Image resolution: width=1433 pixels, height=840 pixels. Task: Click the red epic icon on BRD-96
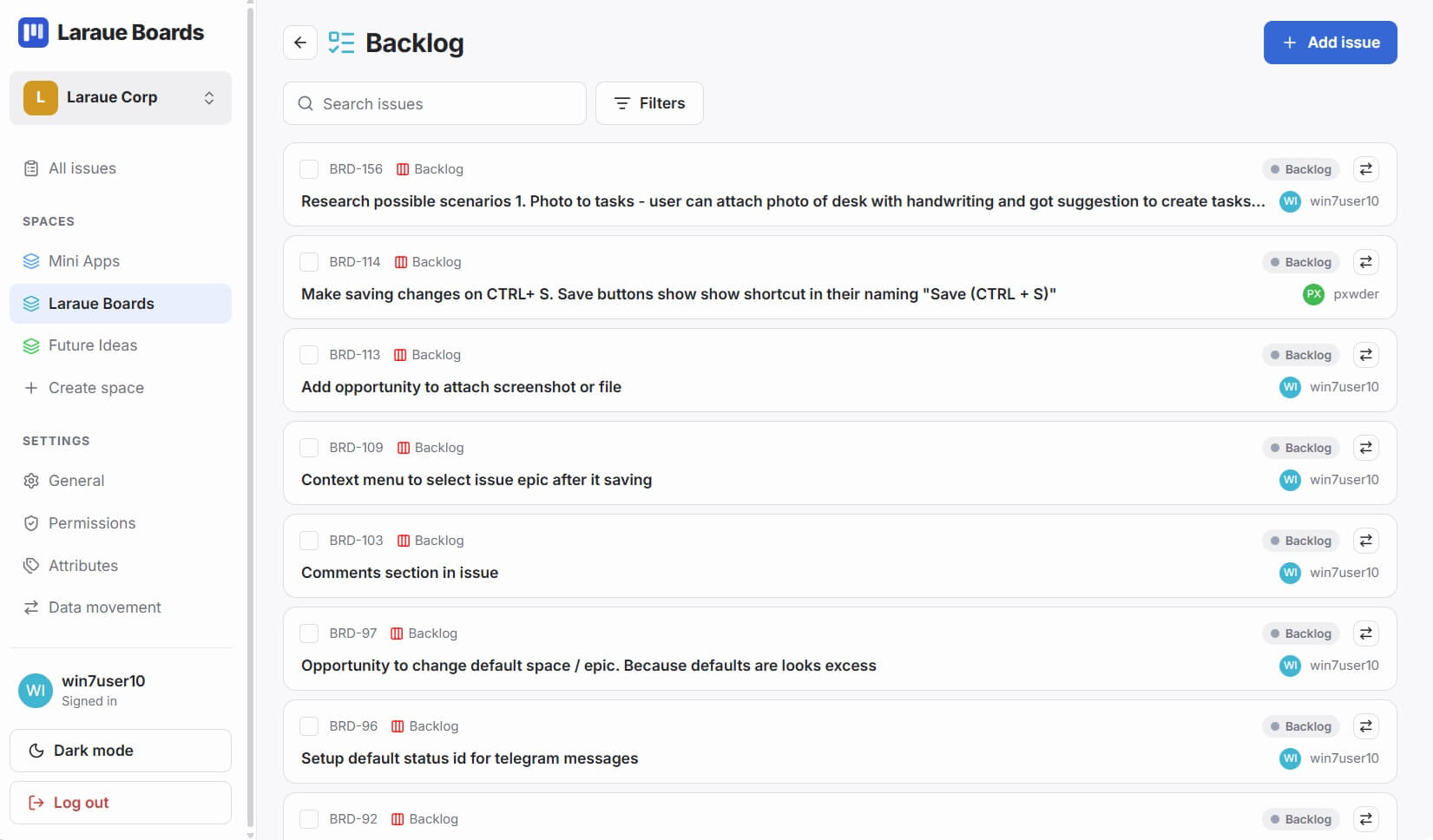[x=398, y=726]
